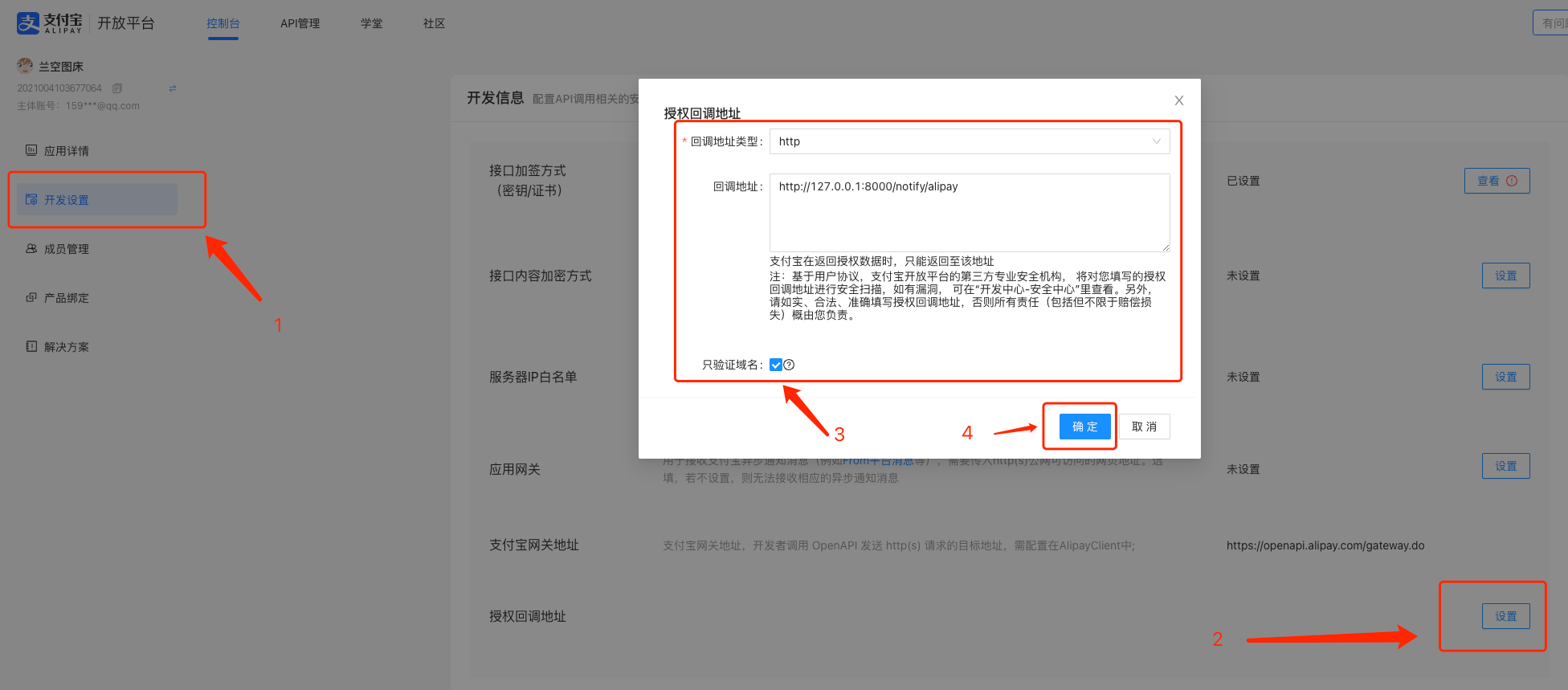This screenshot has width=1568, height=690.
Task: Click the 授权回调地址 dialog title
Action: click(702, 113)
